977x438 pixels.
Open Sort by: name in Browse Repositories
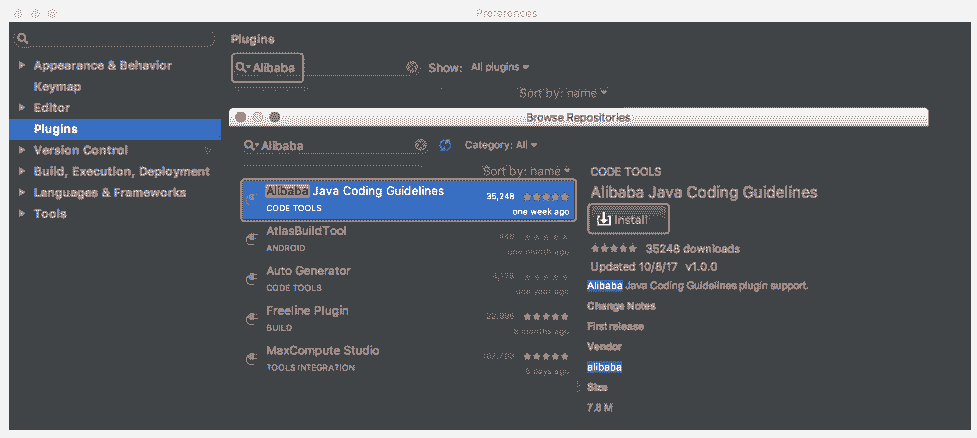pos(526,171)
